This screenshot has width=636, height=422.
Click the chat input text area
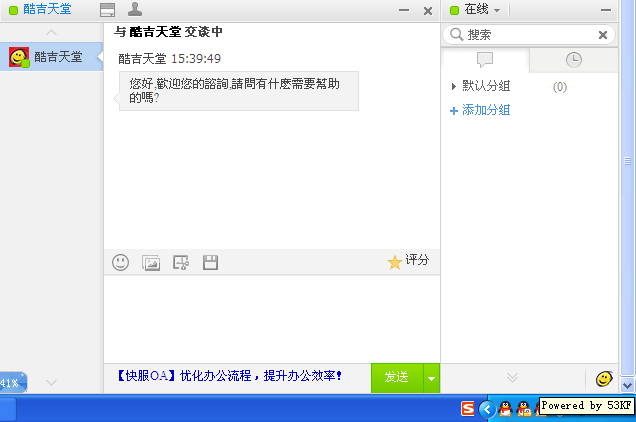click(x=272, y=319)
